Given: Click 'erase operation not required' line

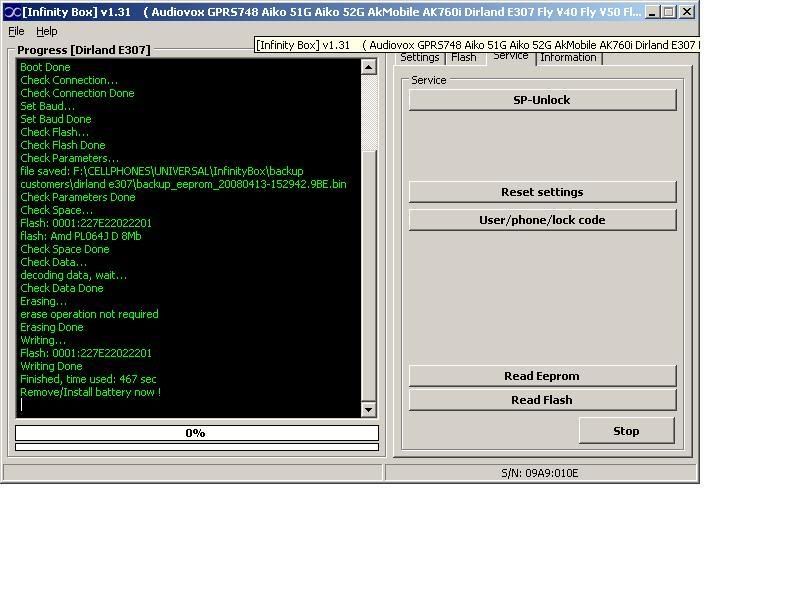Looking at the screenshot, I should 89,314.
